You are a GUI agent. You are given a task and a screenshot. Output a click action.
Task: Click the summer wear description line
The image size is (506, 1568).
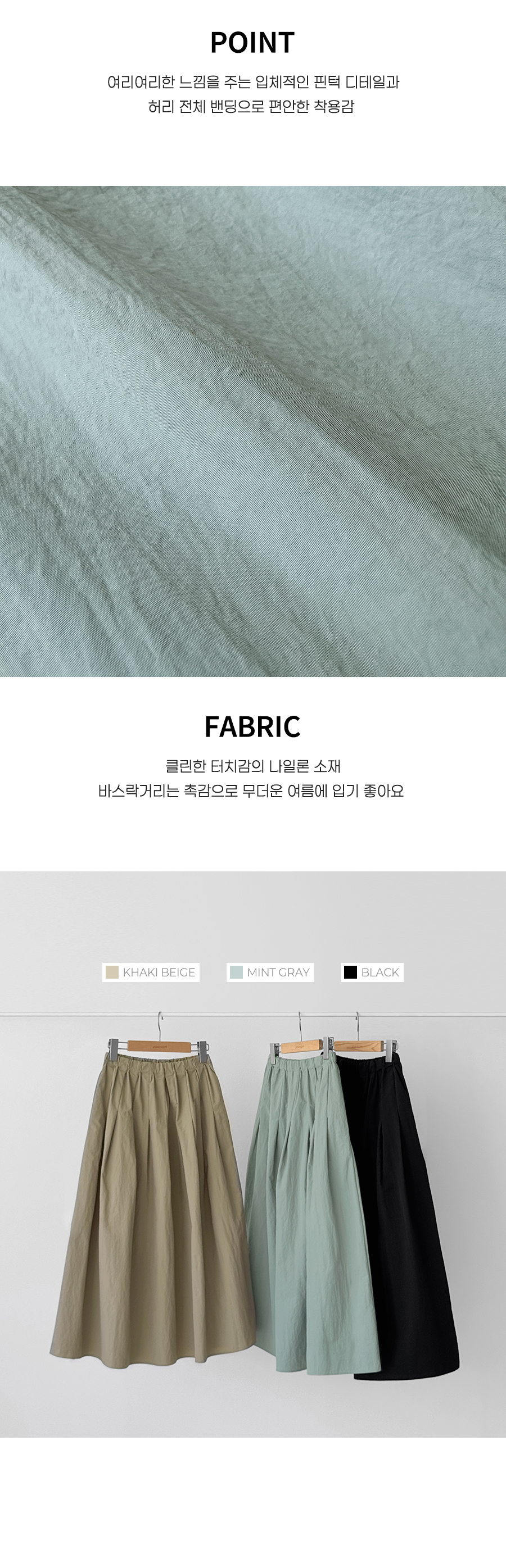251,790
